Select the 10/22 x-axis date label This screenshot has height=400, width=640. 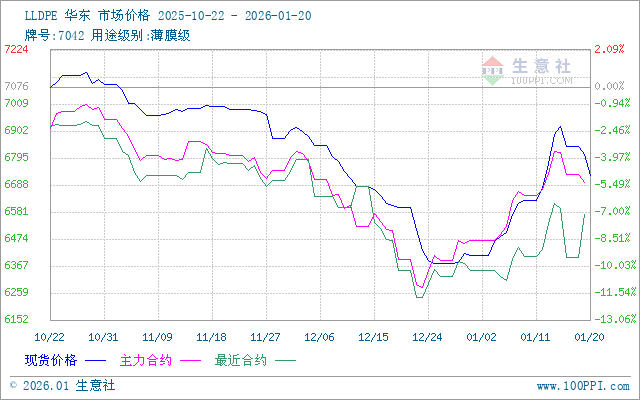click(x=49, y=336)
